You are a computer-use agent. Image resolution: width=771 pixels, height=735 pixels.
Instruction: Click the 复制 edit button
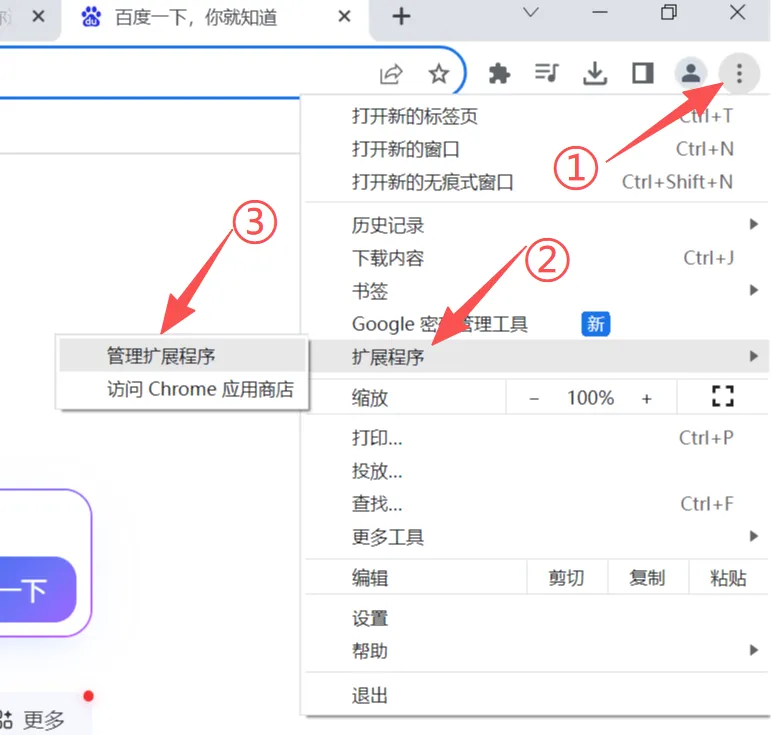point(648,578)
